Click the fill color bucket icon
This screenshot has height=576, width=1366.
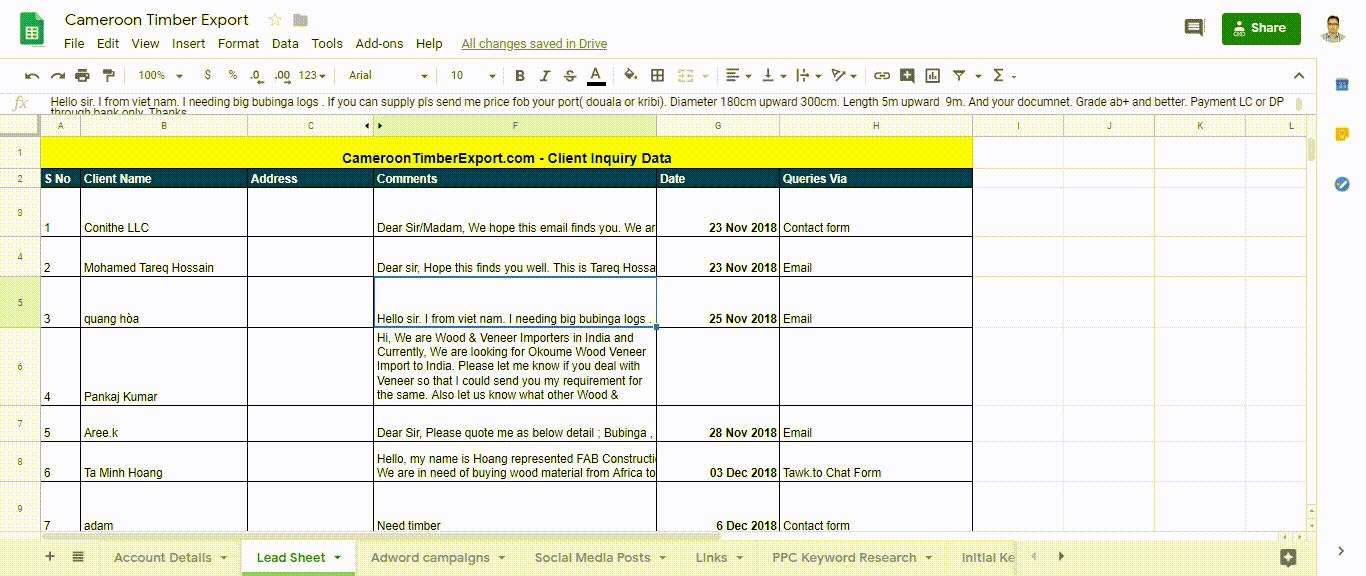tap(630, 75)
